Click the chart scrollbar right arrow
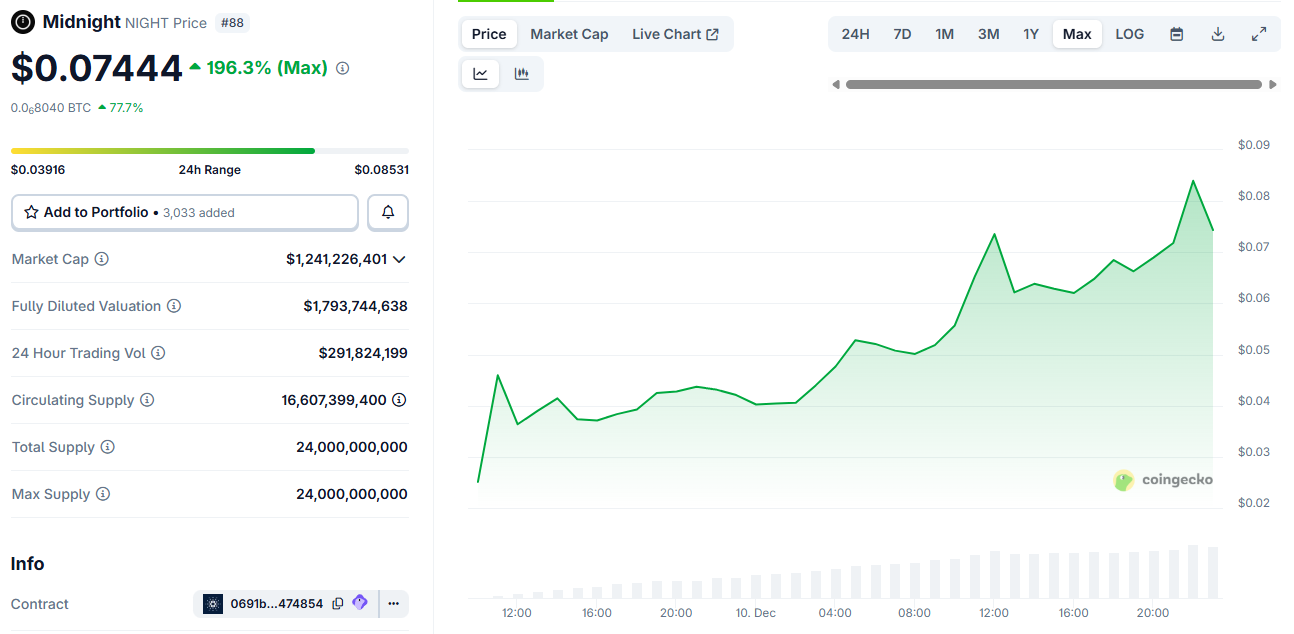This screenshot has width=1294, height=634. tap(1274, 84)
